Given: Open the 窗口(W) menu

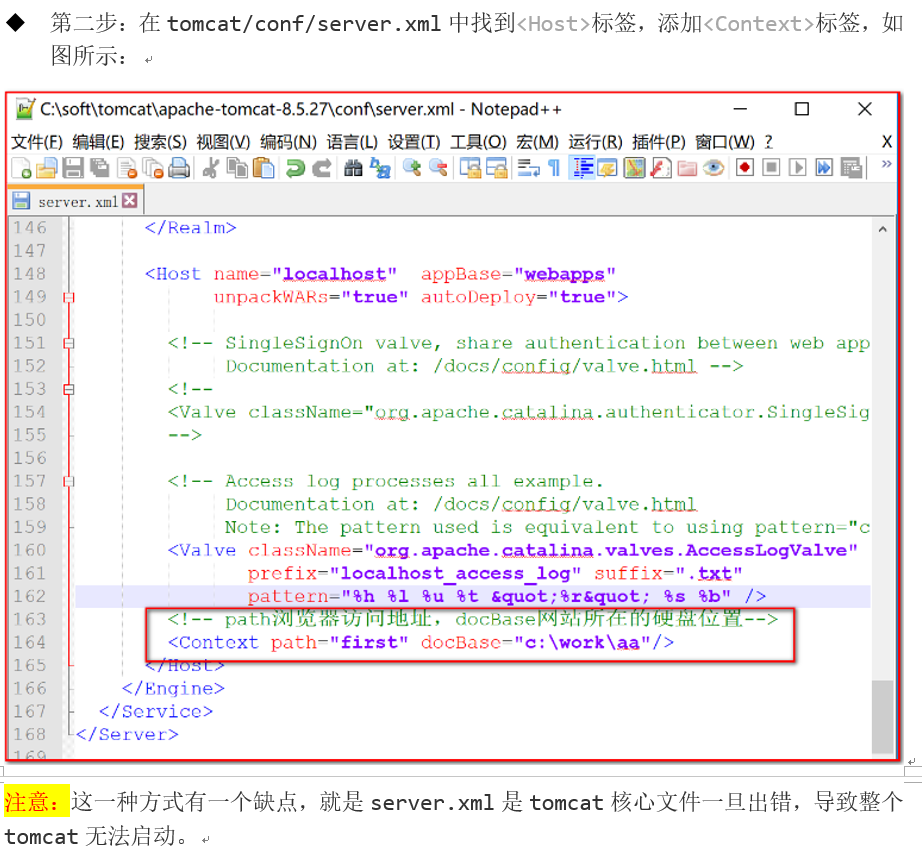Looking at the screenshot, I should click(x=725, y=142).
